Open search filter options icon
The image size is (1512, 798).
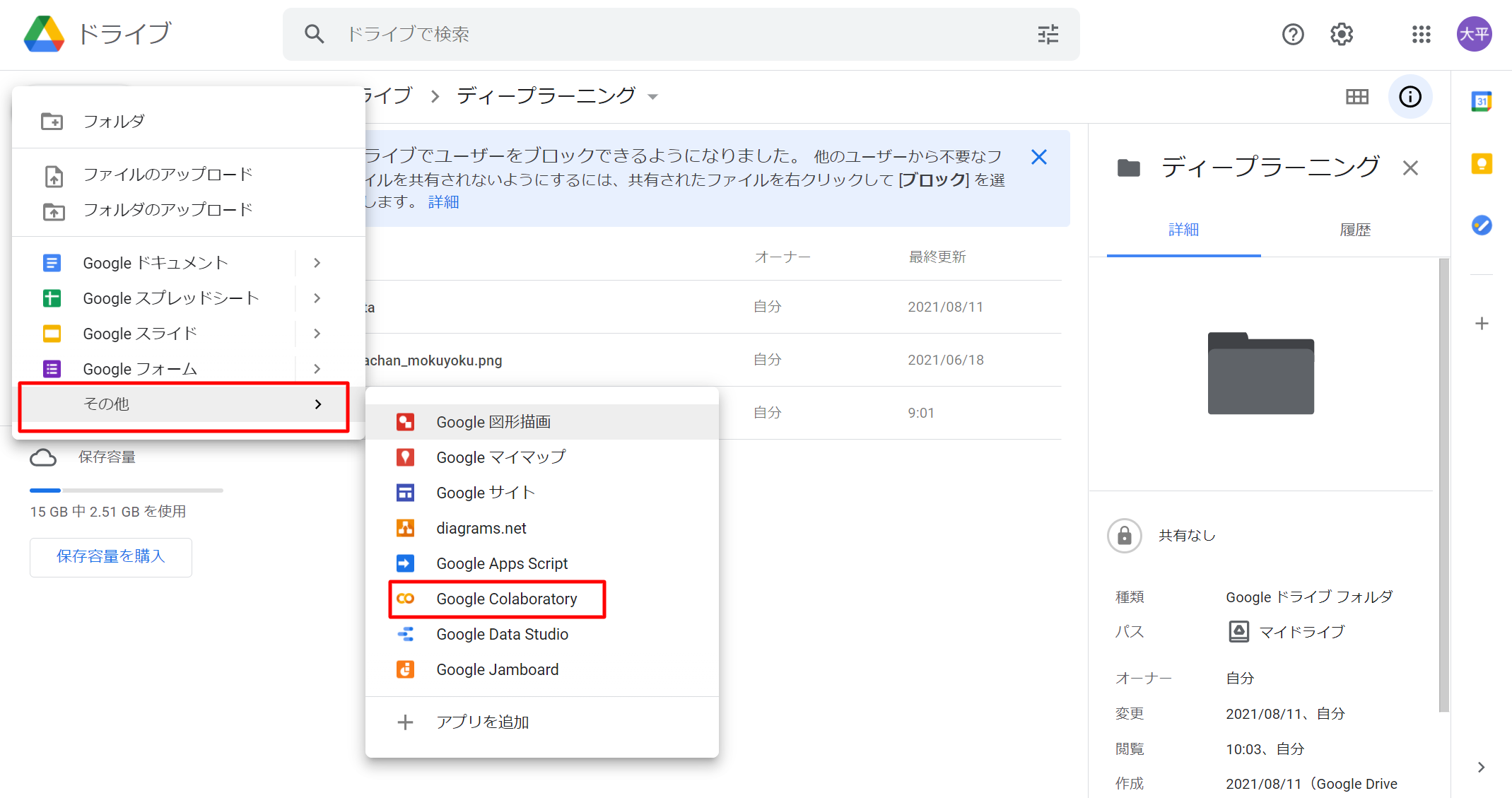1048,34
